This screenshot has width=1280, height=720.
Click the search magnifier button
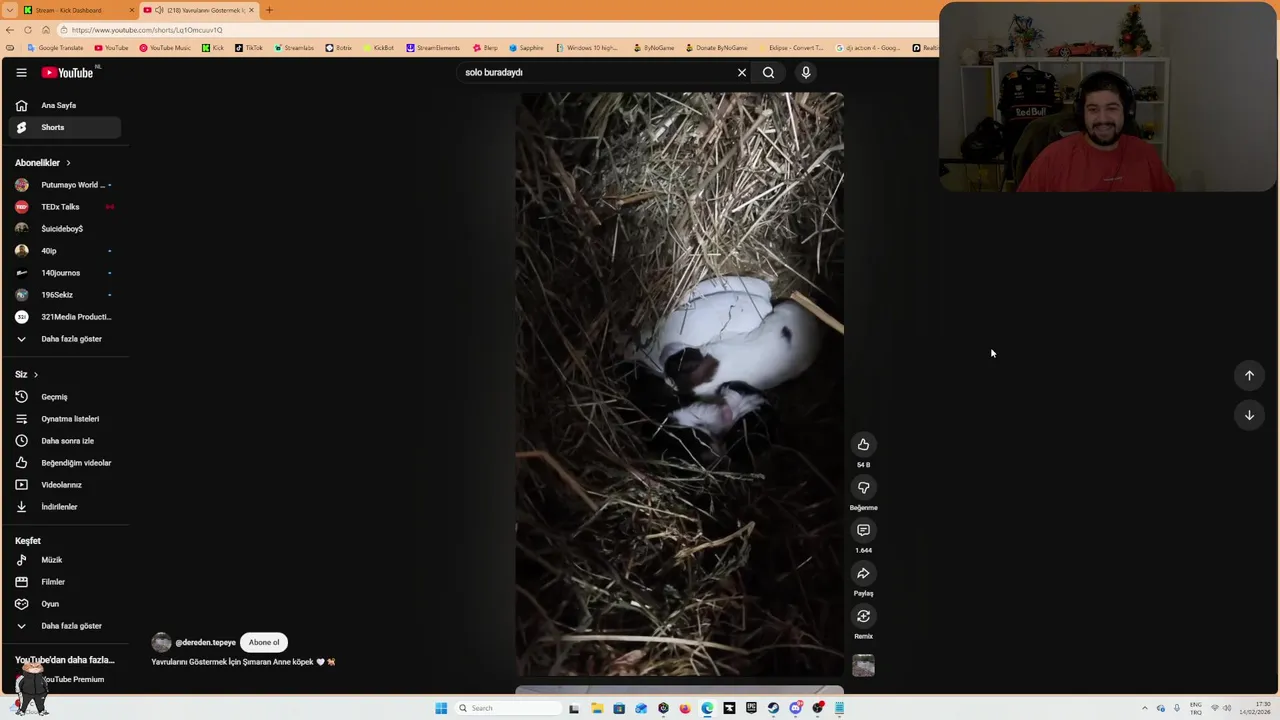pyautogui.click(x=768, y=72)
